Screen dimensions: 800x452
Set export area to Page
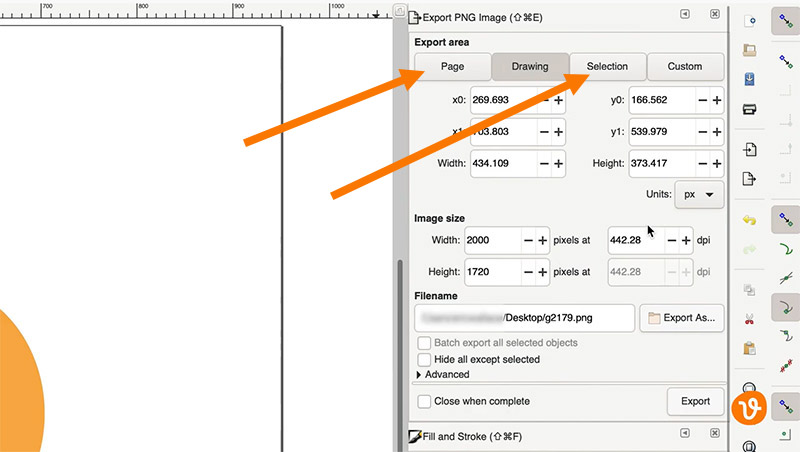click(453, 66)
